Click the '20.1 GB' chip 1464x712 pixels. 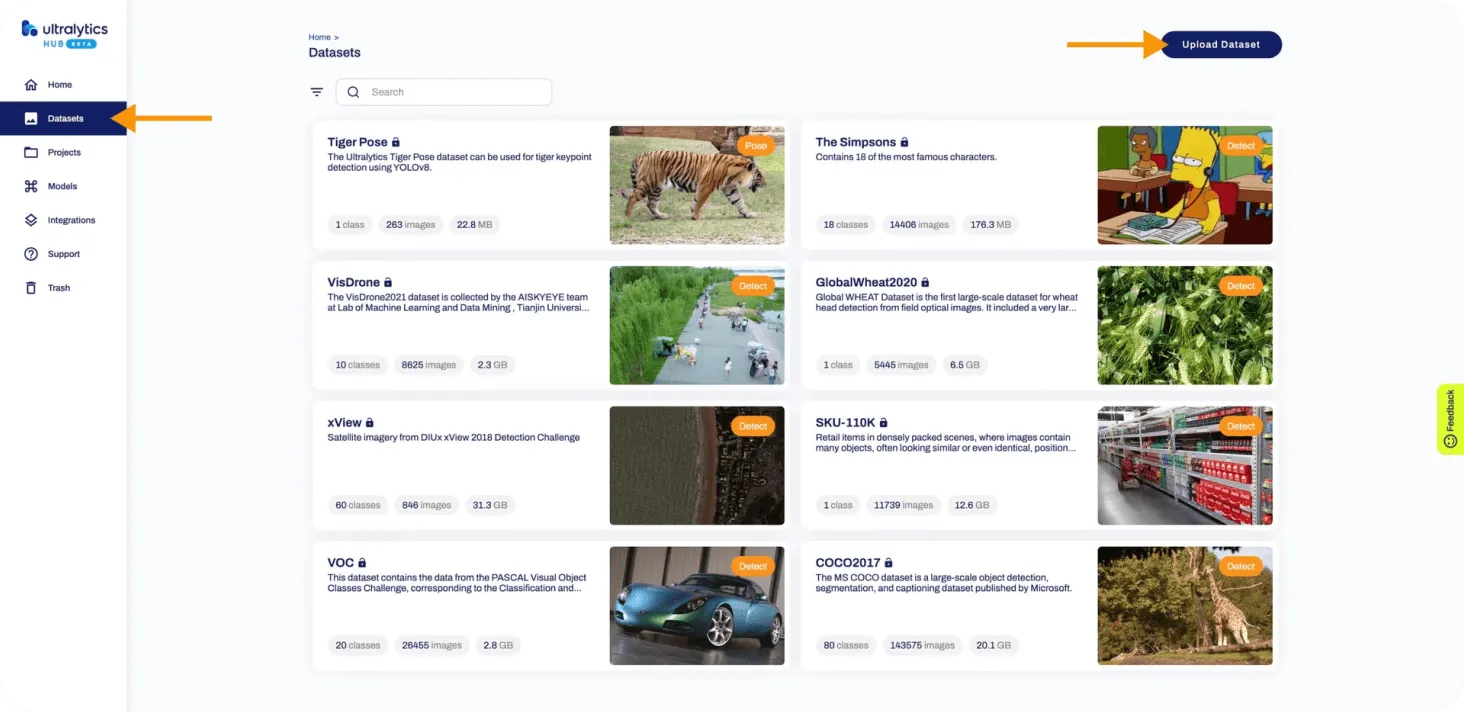[994, 645]
